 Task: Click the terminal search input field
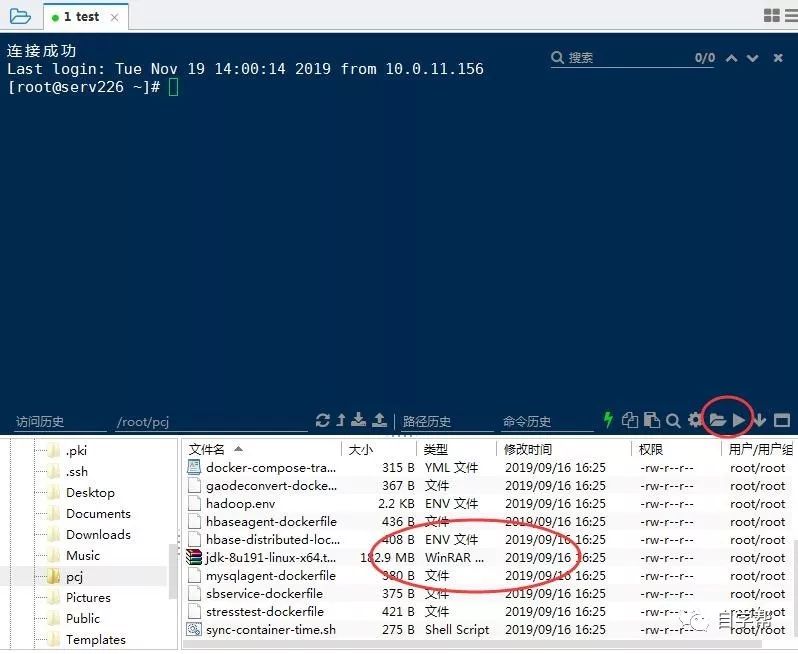click(631, 58)
